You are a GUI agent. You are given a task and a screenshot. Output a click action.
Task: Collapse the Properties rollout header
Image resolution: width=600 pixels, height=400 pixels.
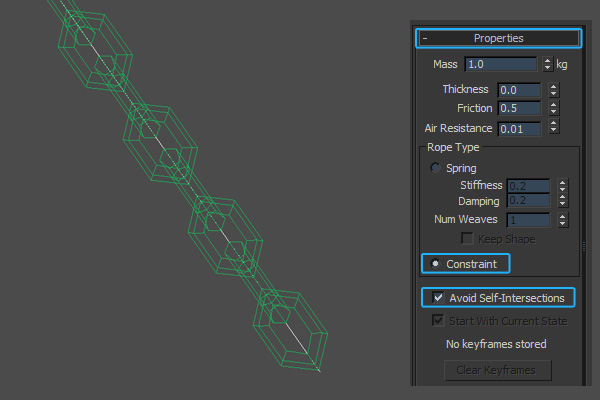click(x=499, y=38)
